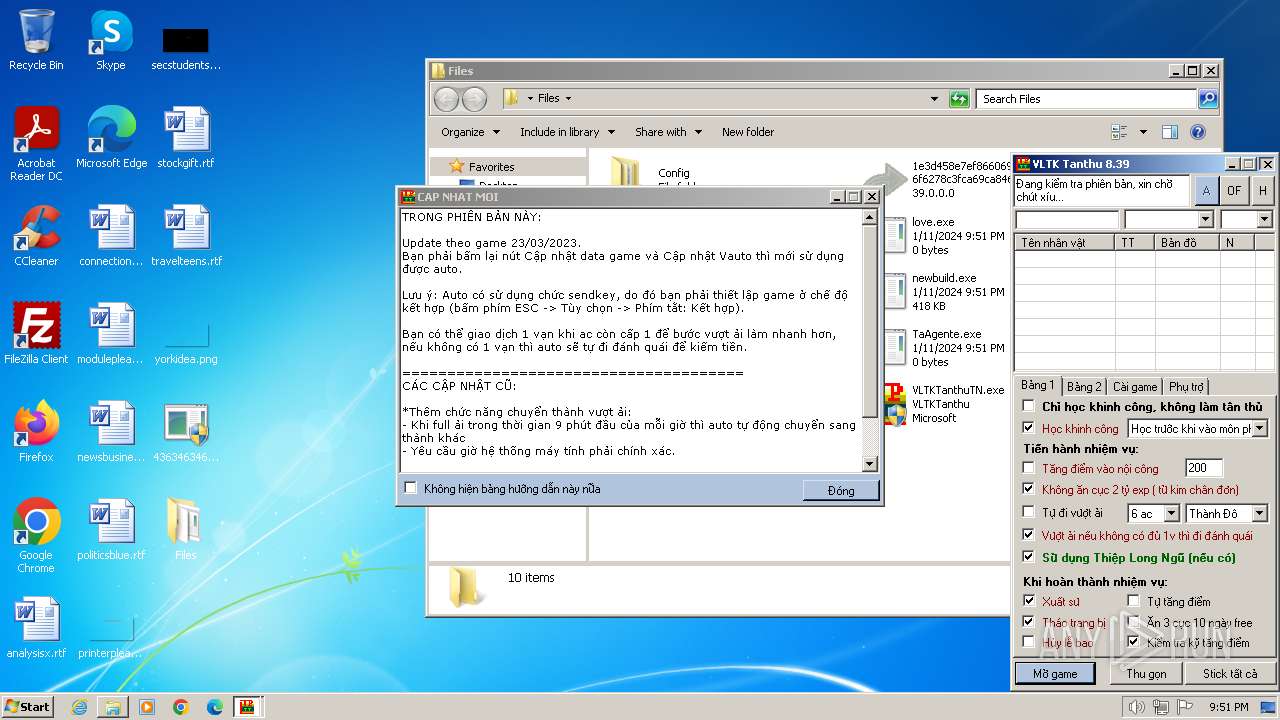Screen dimensions: 1280x720
Task: Click the update dialog scrollbar down arrow
Action: (869, 463)
